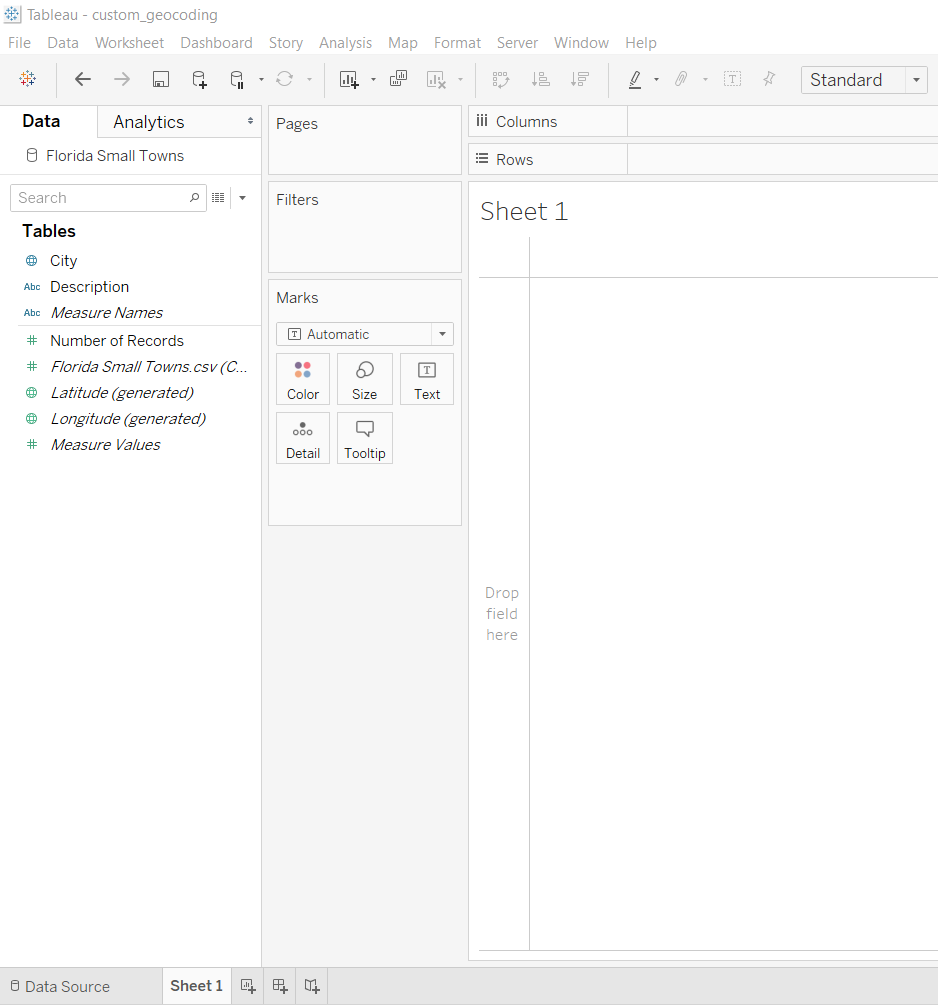The width and height of the screenshot is (938, 1005).
Task: Open the Worksheet menu
Action: pos(130,42)
